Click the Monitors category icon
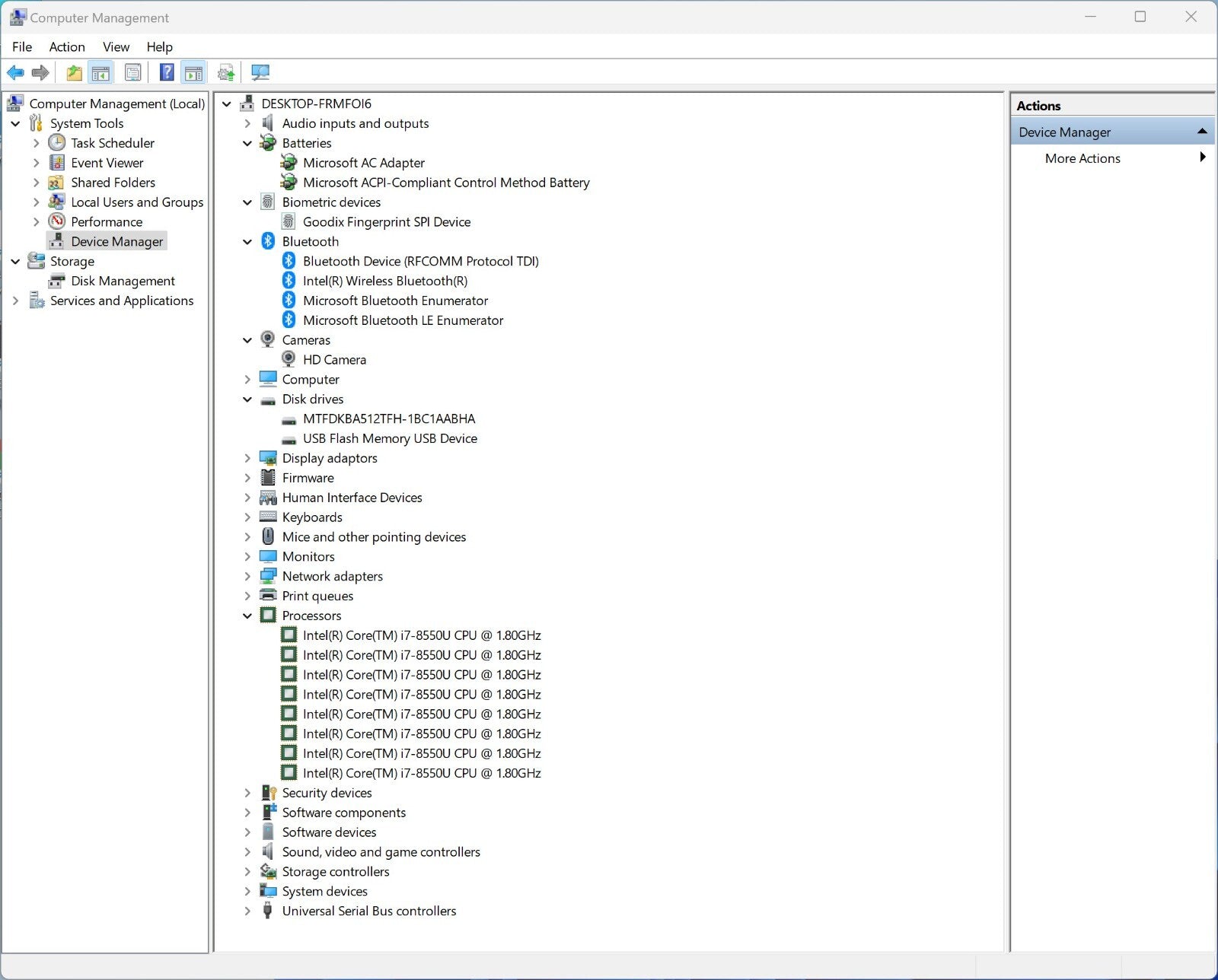The height and width of the screenshot is (980, 1218). click(x=268, y=556)
